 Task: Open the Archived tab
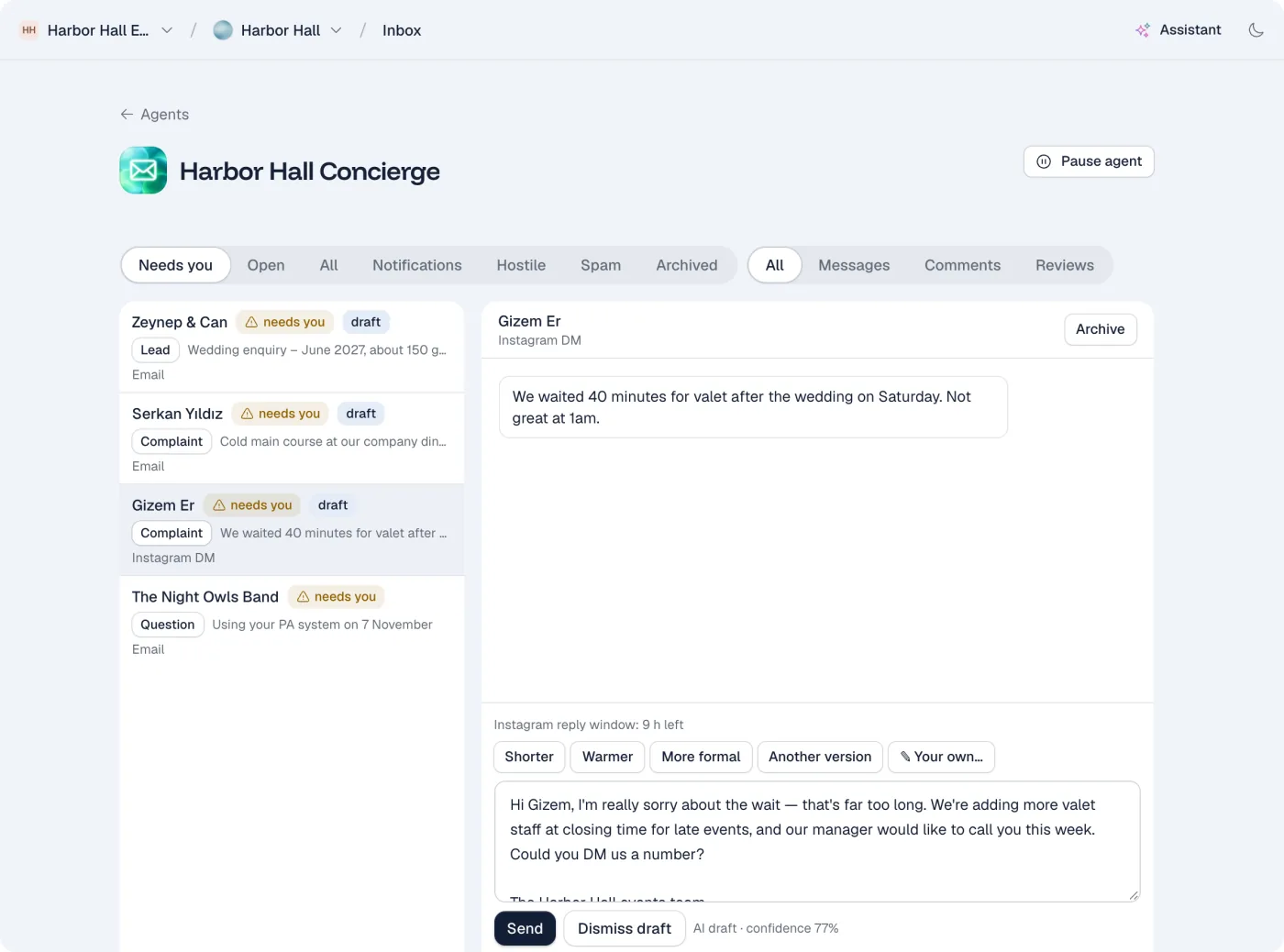pyautogui.click(x=687, y=265)
